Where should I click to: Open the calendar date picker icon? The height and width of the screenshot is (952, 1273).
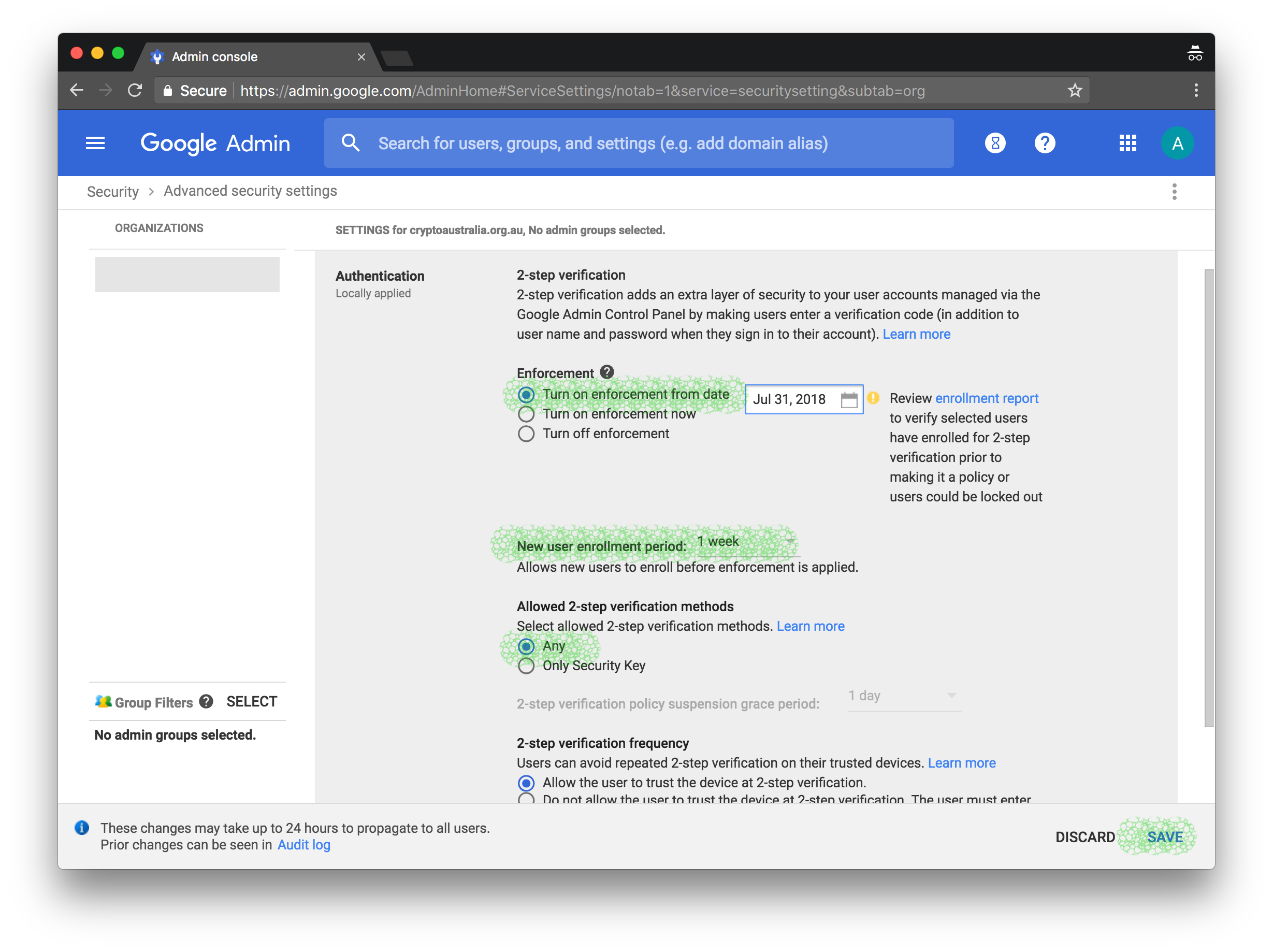coord(849,399)
